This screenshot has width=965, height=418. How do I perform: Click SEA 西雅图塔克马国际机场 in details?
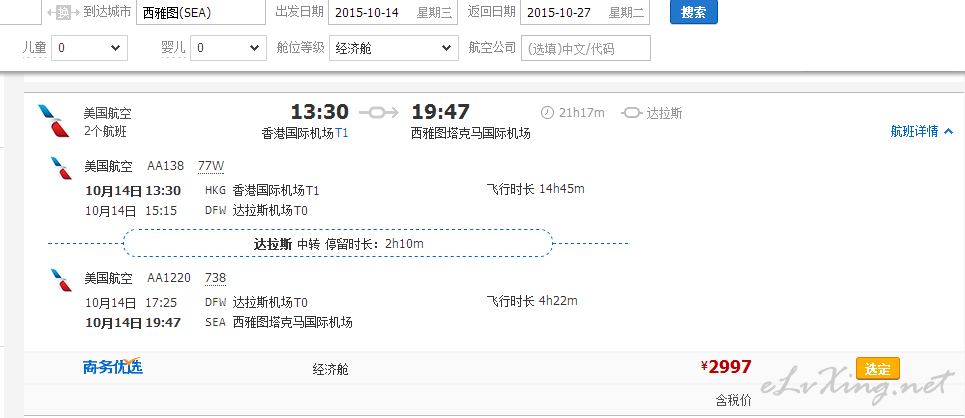tap(279, 323)
